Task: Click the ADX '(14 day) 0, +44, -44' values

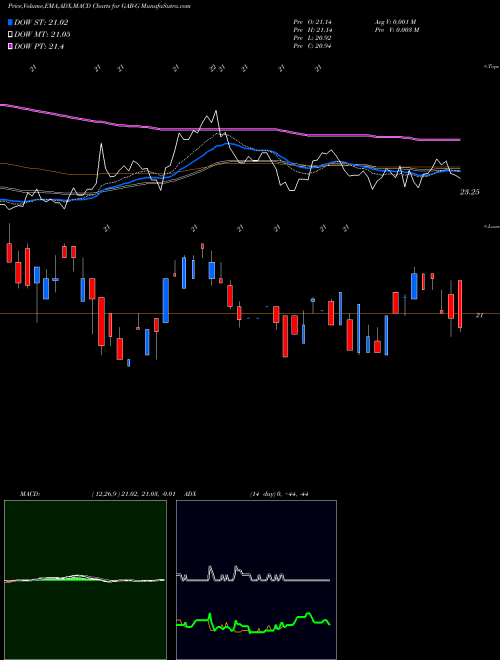Action: pyautogui.click(x=279, y=494)
